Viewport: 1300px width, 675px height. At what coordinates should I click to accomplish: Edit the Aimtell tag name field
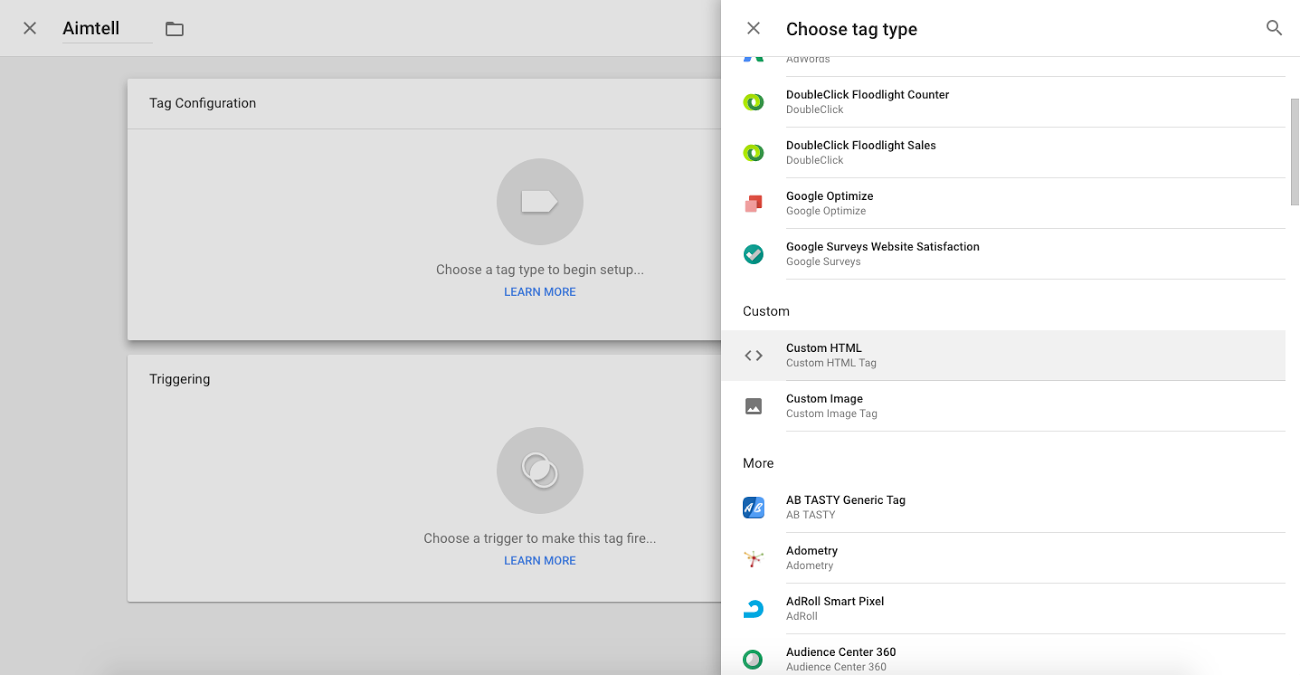[x=106, y=29]
